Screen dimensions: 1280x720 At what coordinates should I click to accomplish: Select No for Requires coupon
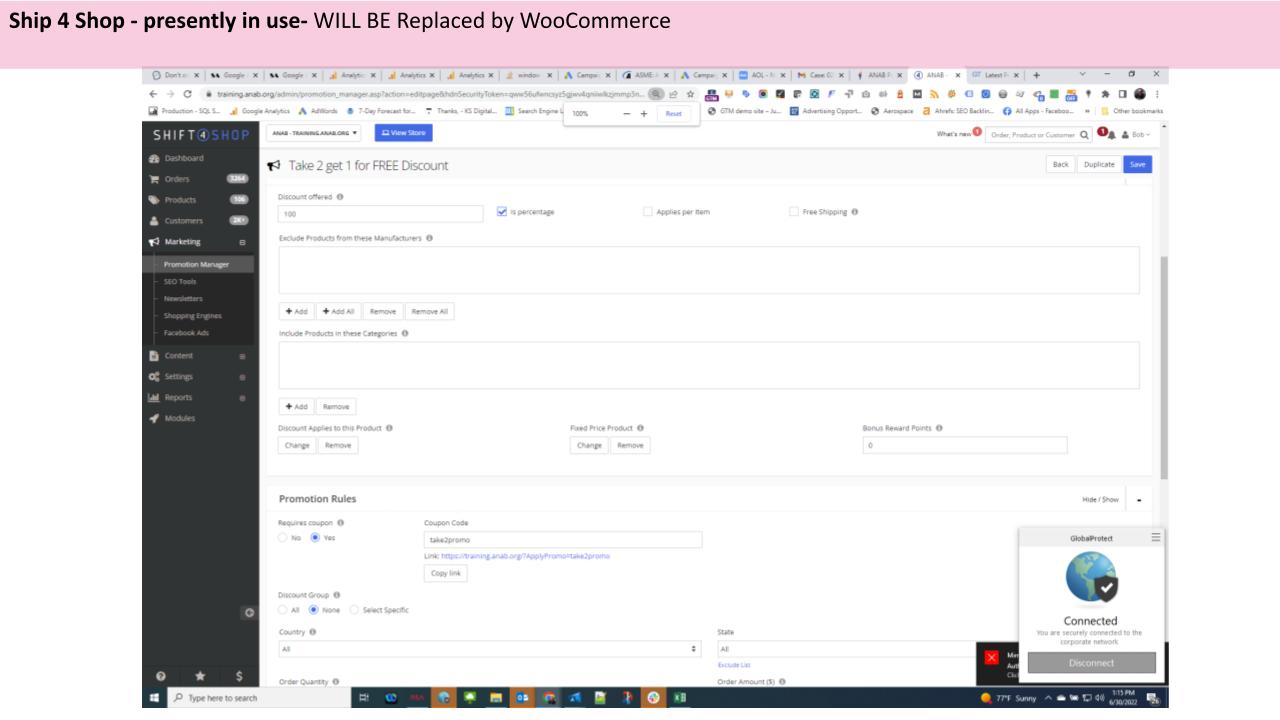[284, 537]
